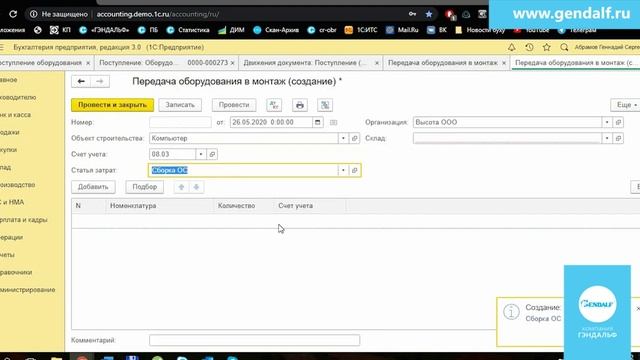Open Mail.Ru bookmark in bookmarks bar
Screen dimensions: 640x360
(x=402, y=30)
